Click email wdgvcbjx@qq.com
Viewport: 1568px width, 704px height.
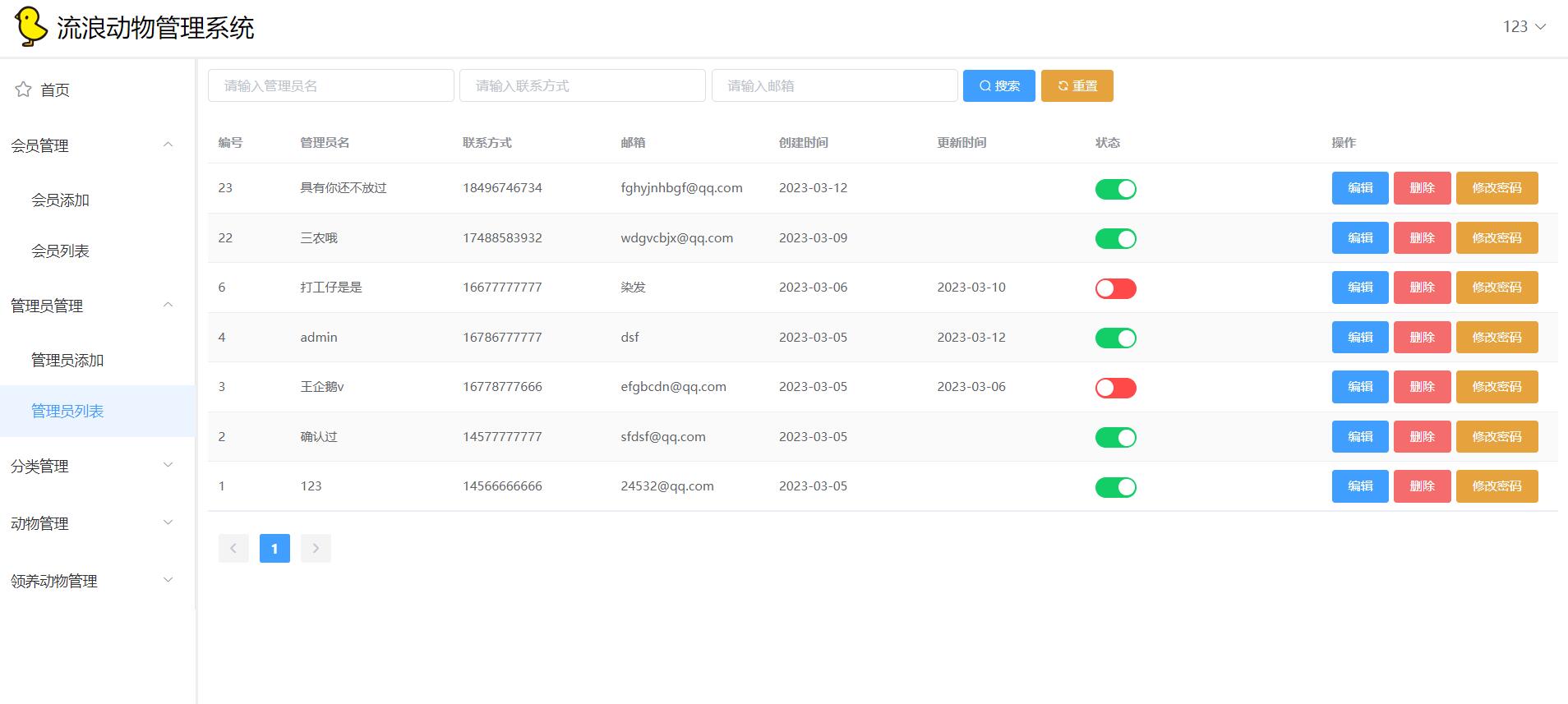[x=676, y=238]
